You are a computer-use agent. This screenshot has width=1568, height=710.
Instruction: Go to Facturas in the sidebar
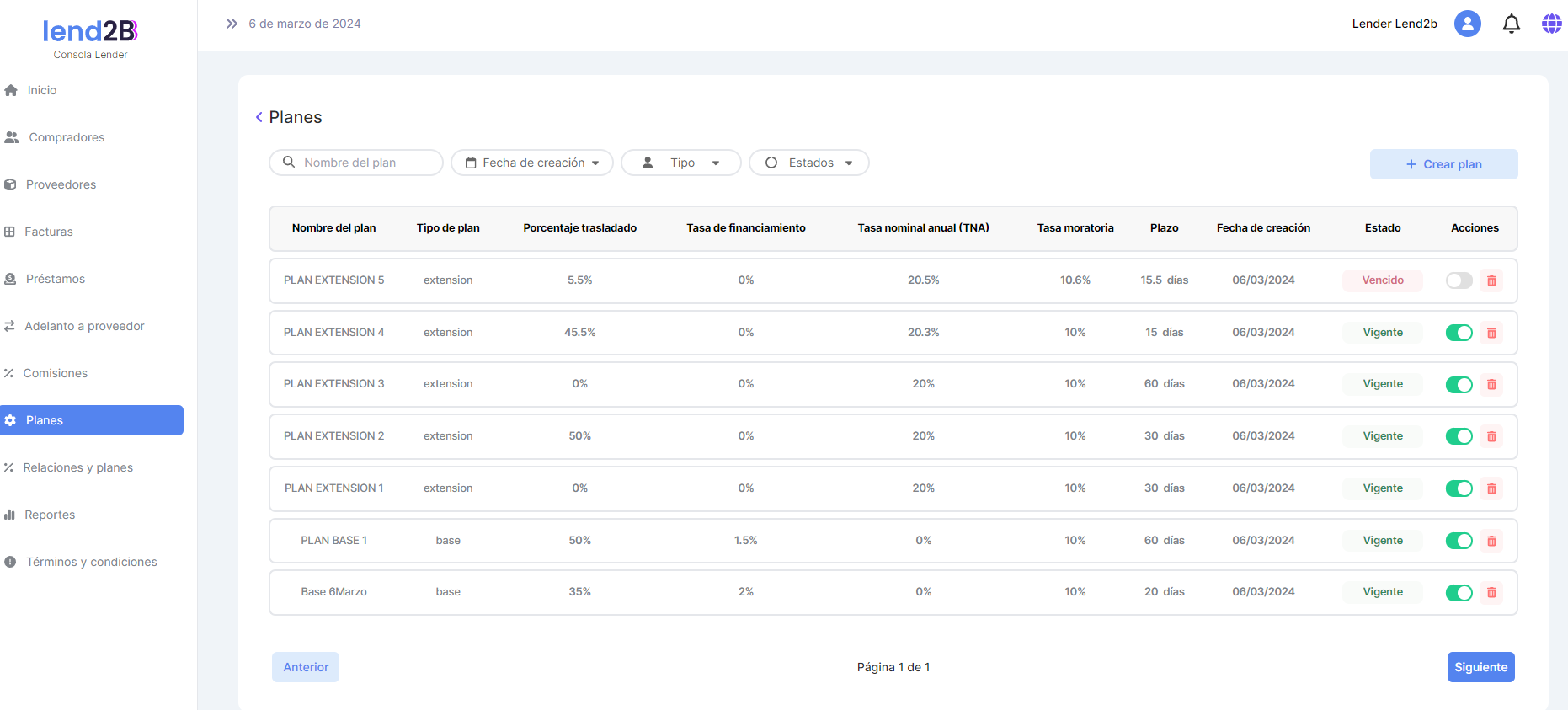tap(49, 232)
